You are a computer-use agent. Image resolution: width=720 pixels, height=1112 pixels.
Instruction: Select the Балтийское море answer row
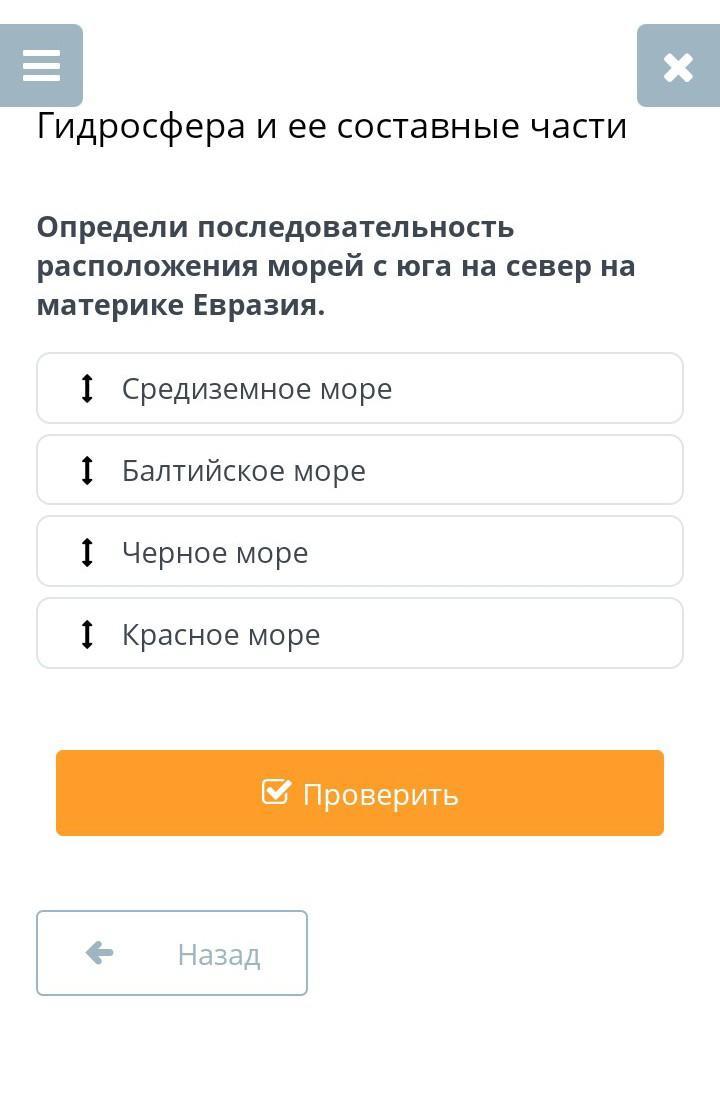(x=360, y=470)
